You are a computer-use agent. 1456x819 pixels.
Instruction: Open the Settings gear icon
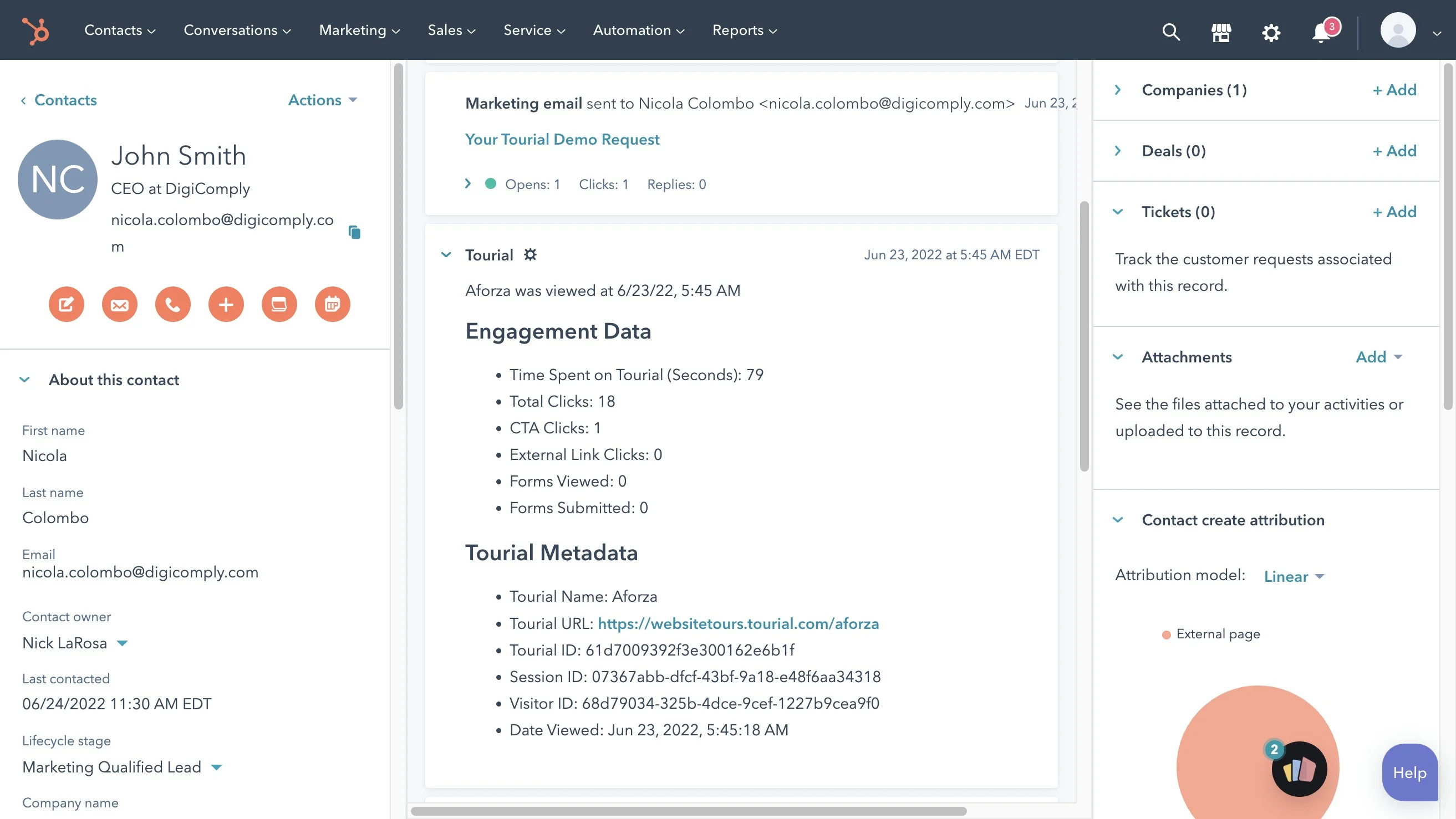click(1271, 32)
